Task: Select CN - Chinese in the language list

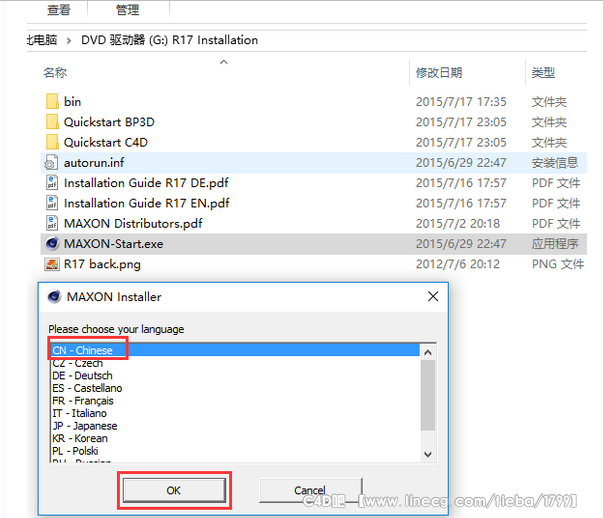Action: tap(235, 350)
